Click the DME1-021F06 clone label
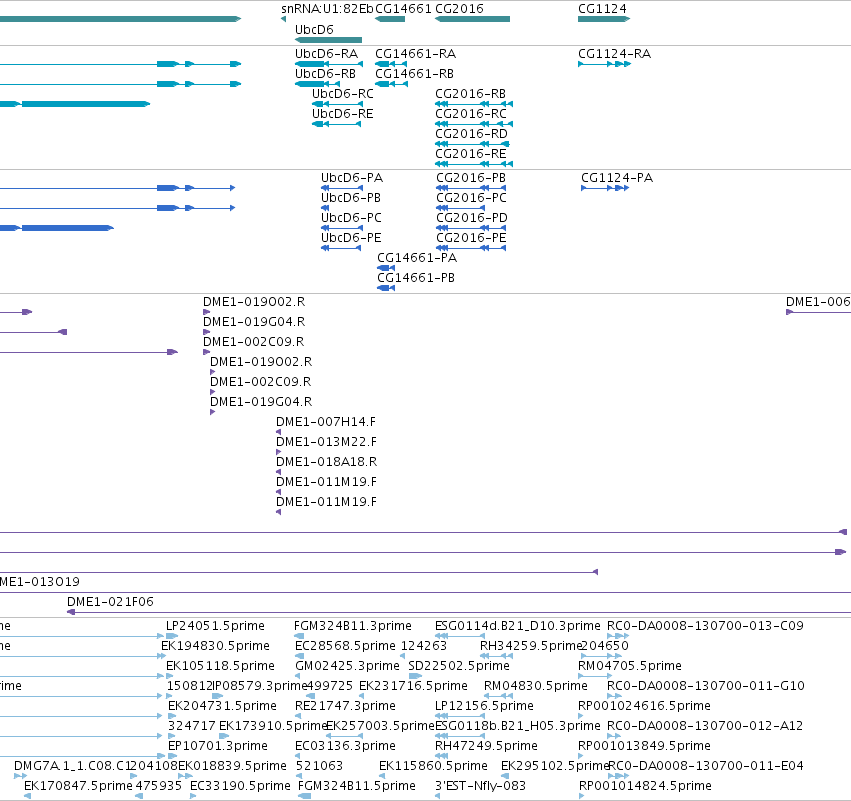851x801 pixels. click(110, 602)
